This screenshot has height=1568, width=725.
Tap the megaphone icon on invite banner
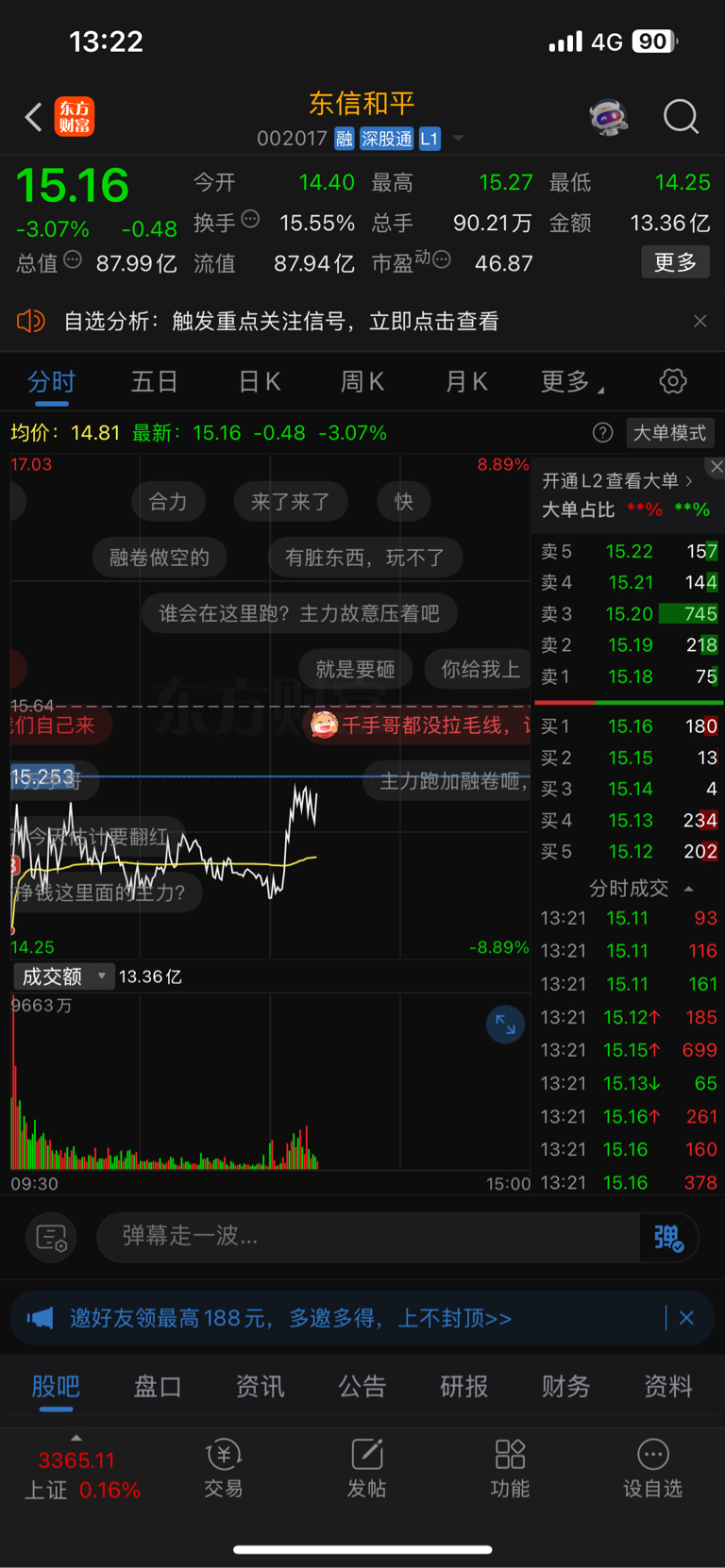[x=40, y=1318]
